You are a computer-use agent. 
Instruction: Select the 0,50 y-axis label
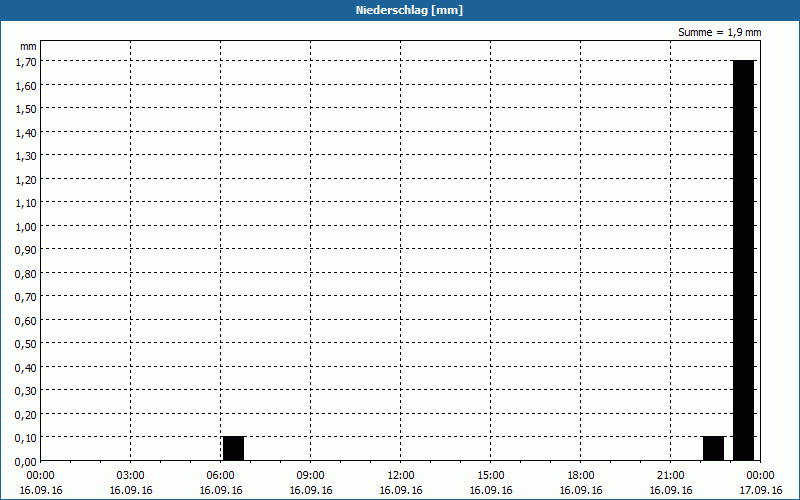coord(26,344)
